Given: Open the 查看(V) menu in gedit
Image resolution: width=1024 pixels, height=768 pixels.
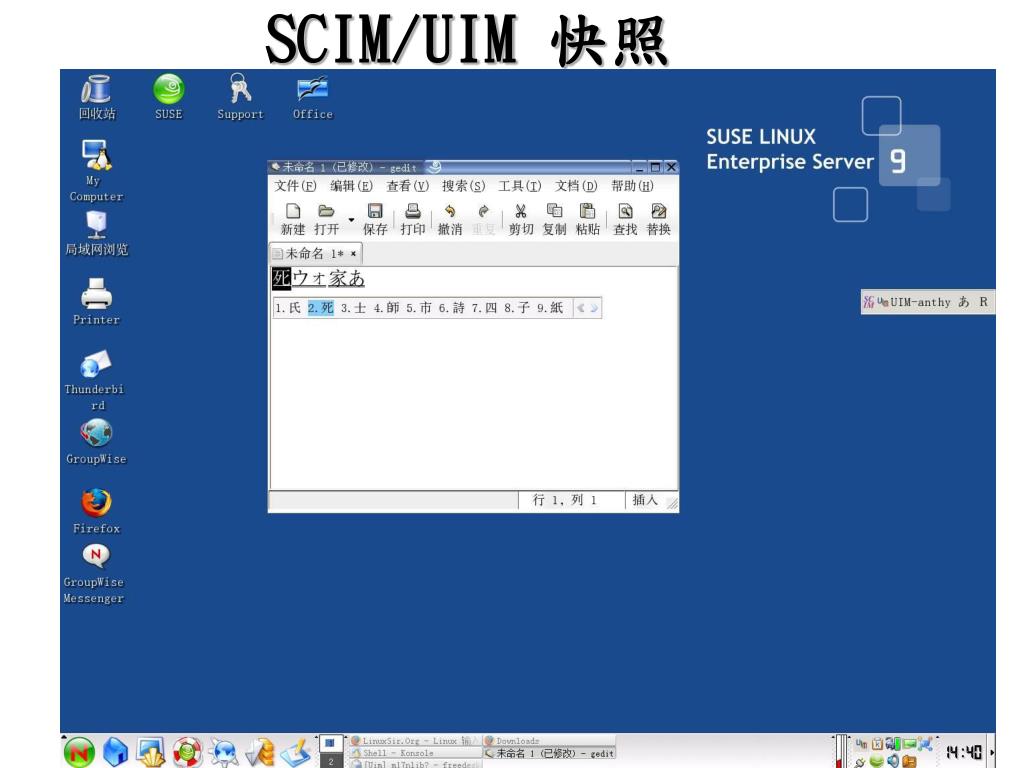Looking at the screenshot, I should click(407, 186).
